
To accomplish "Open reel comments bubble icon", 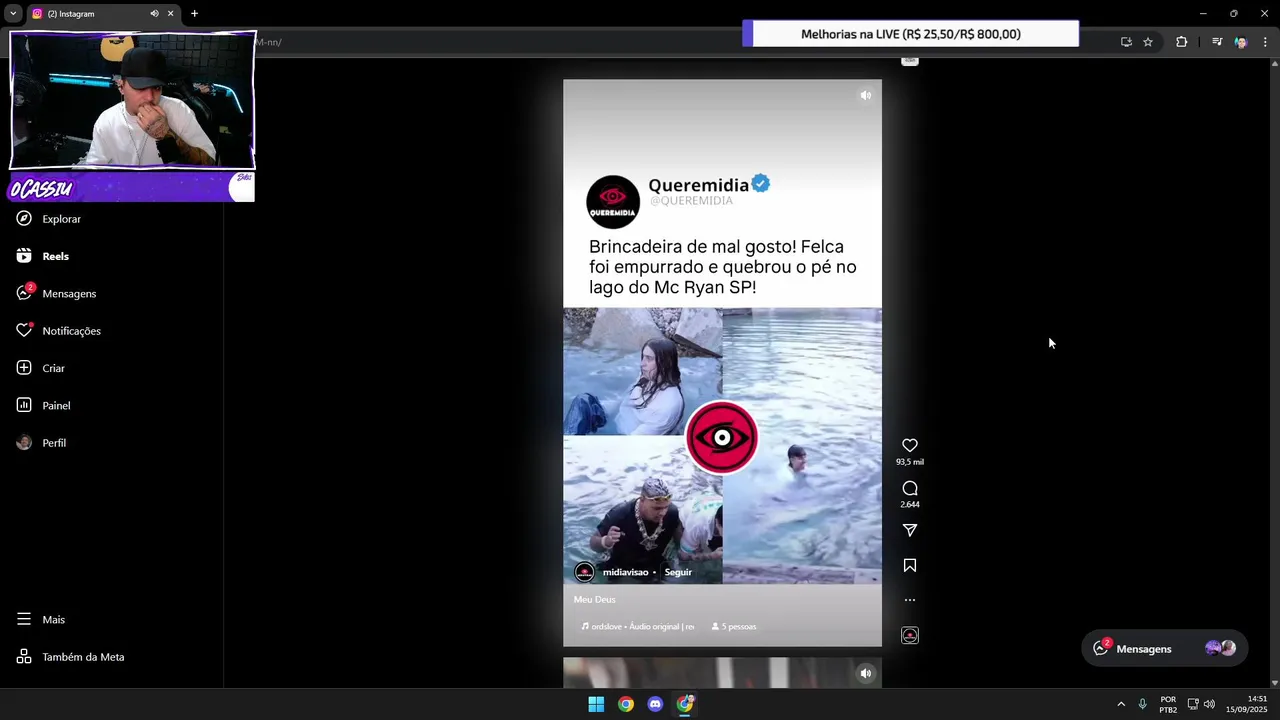I will tap(910, 488).
